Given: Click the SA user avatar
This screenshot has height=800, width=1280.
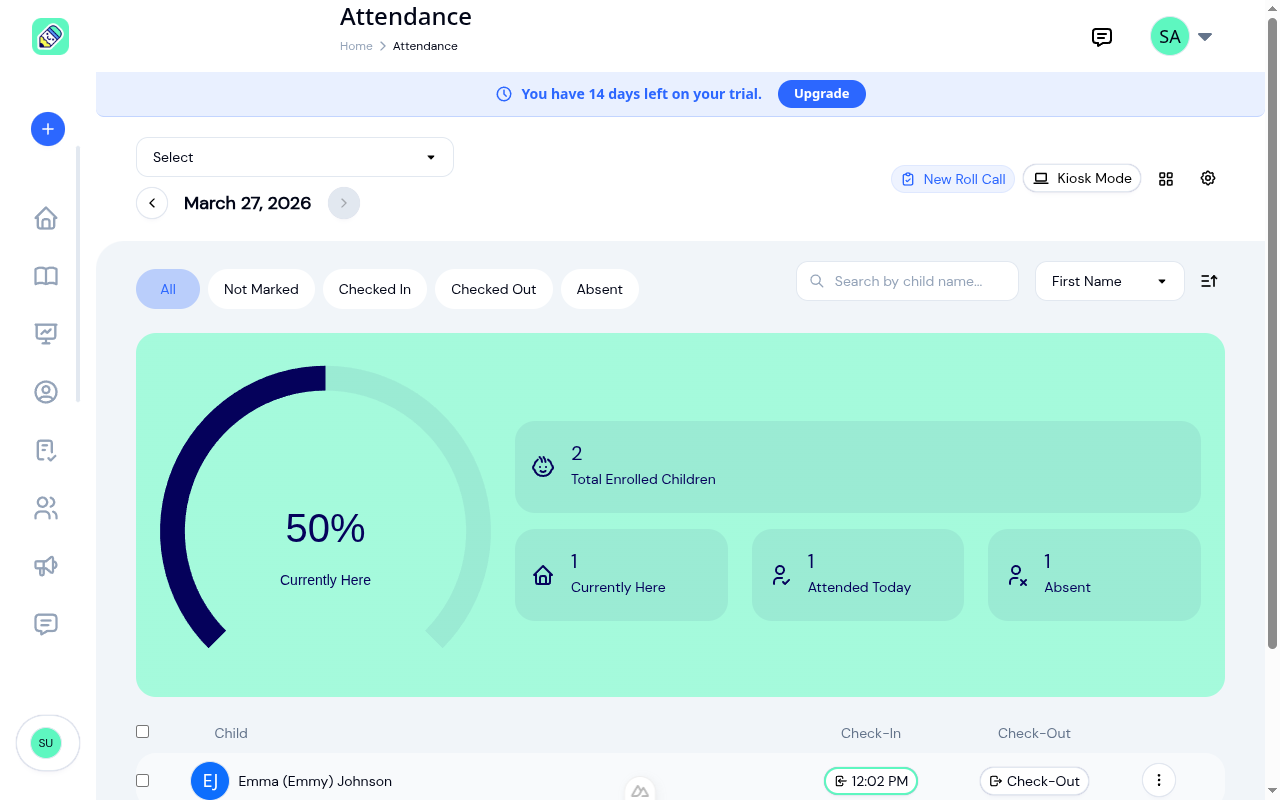Looking at the screenshot, I should 1169,37.
